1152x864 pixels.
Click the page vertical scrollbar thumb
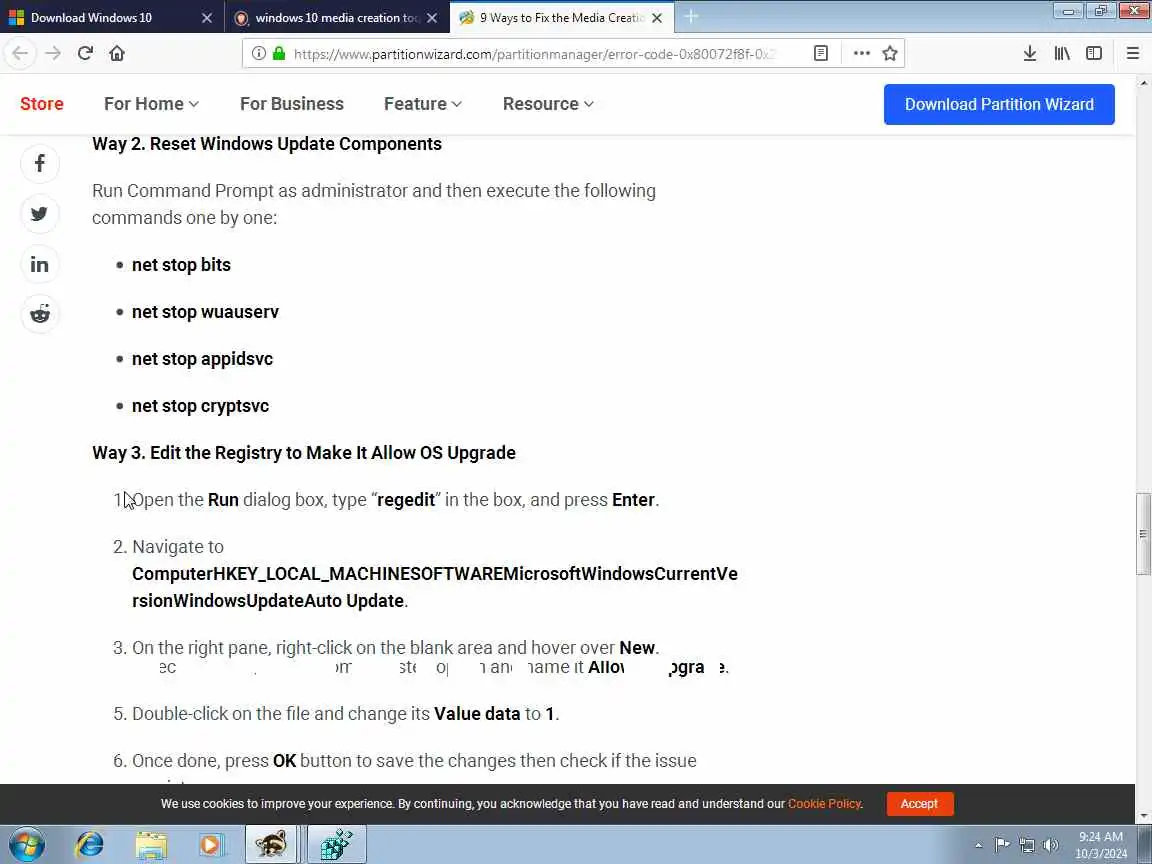click(1142, 534)
